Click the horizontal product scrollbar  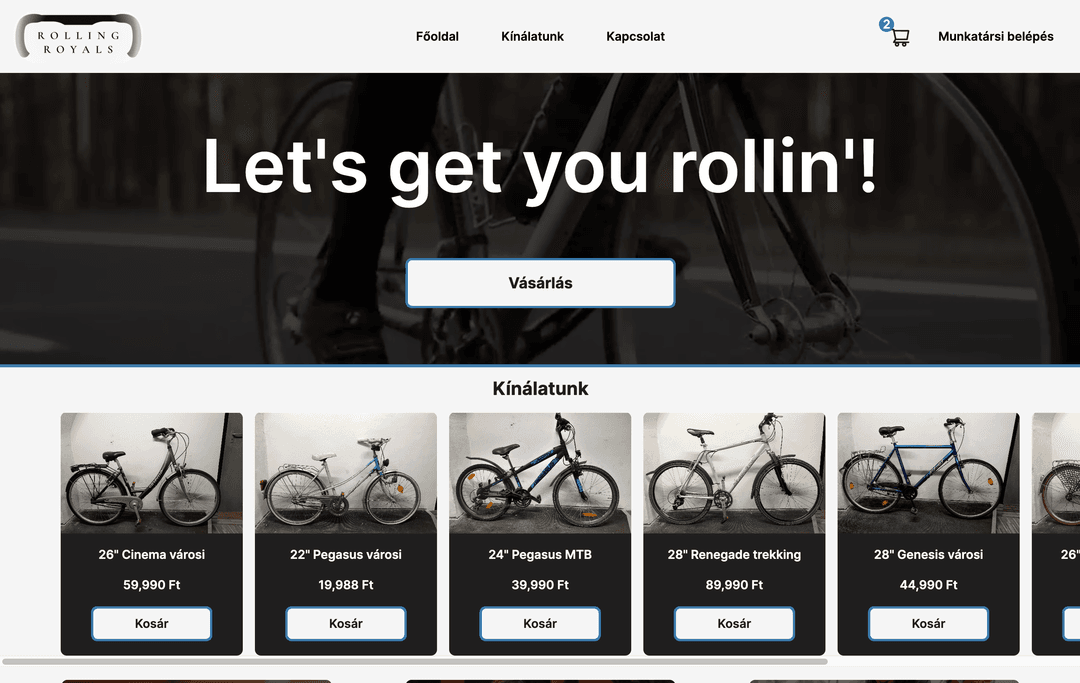click(415, 662)
